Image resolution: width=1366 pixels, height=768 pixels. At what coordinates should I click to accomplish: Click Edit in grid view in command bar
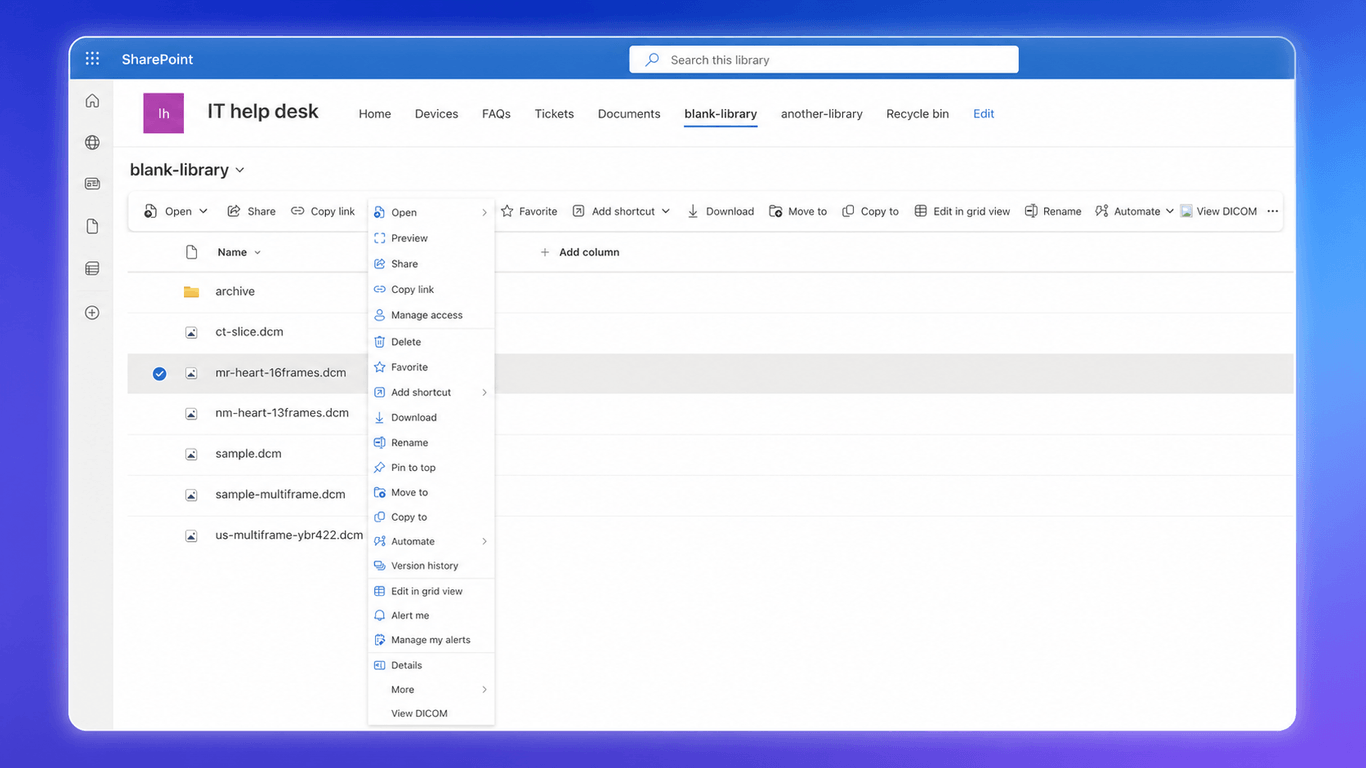(x=962, y=211)
